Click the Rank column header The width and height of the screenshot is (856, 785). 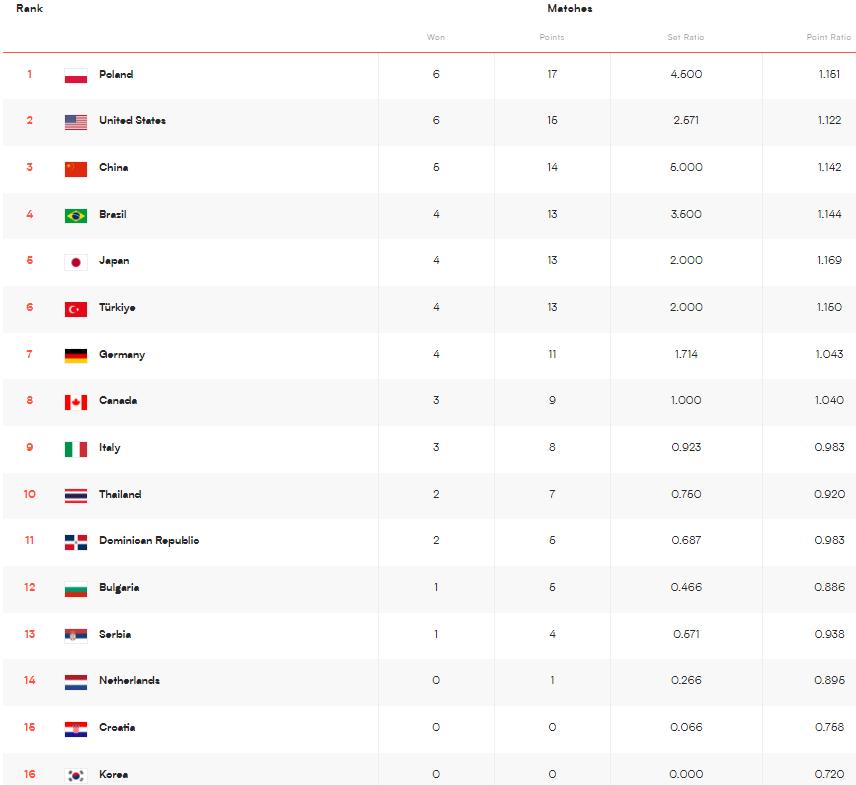pos(29,8)
